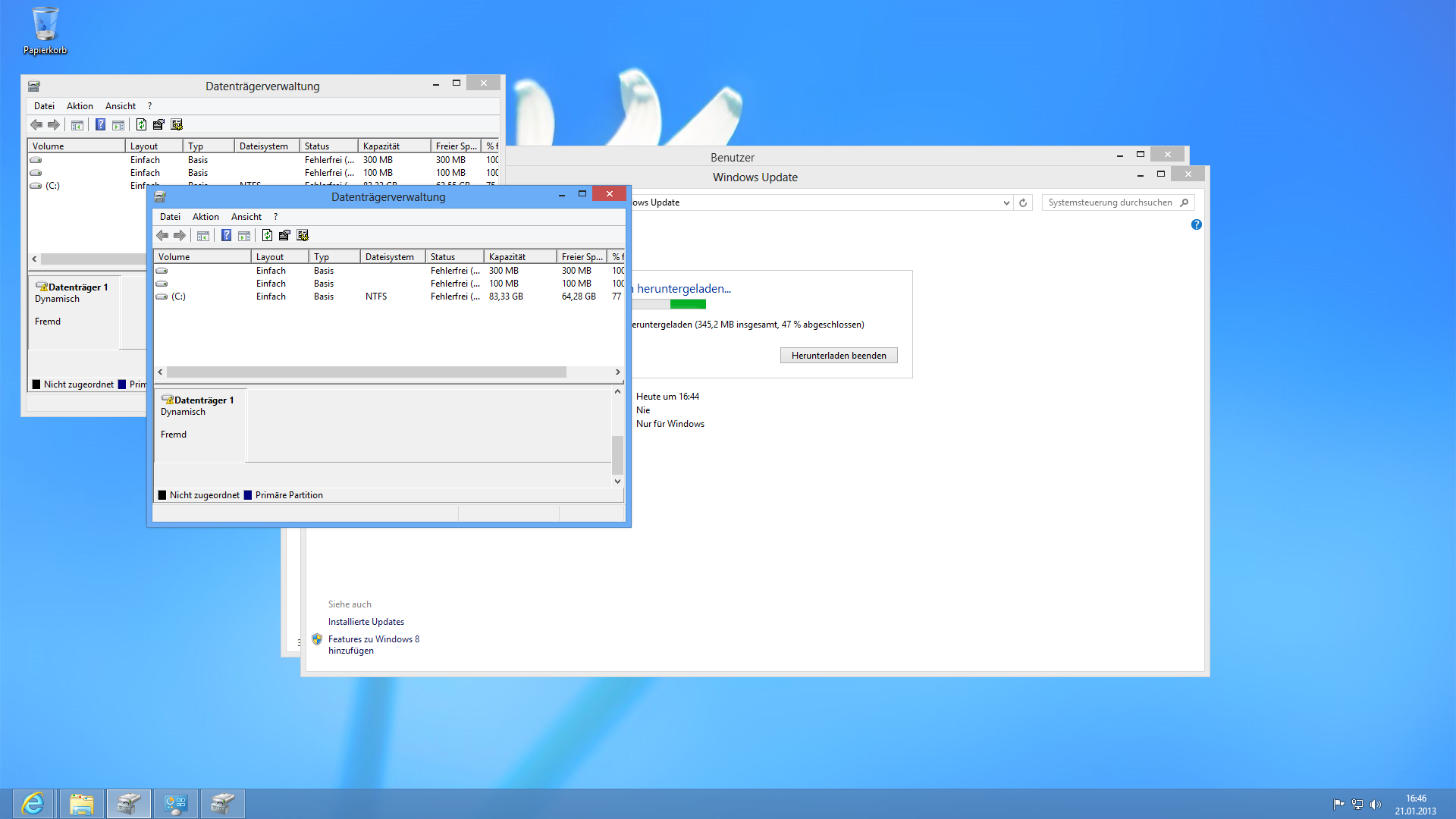This screenshot has height=819, width=1456.
Task: Click Properties icon in background Datenträgerverwaltung toolbar
Action: pos(158,125)
